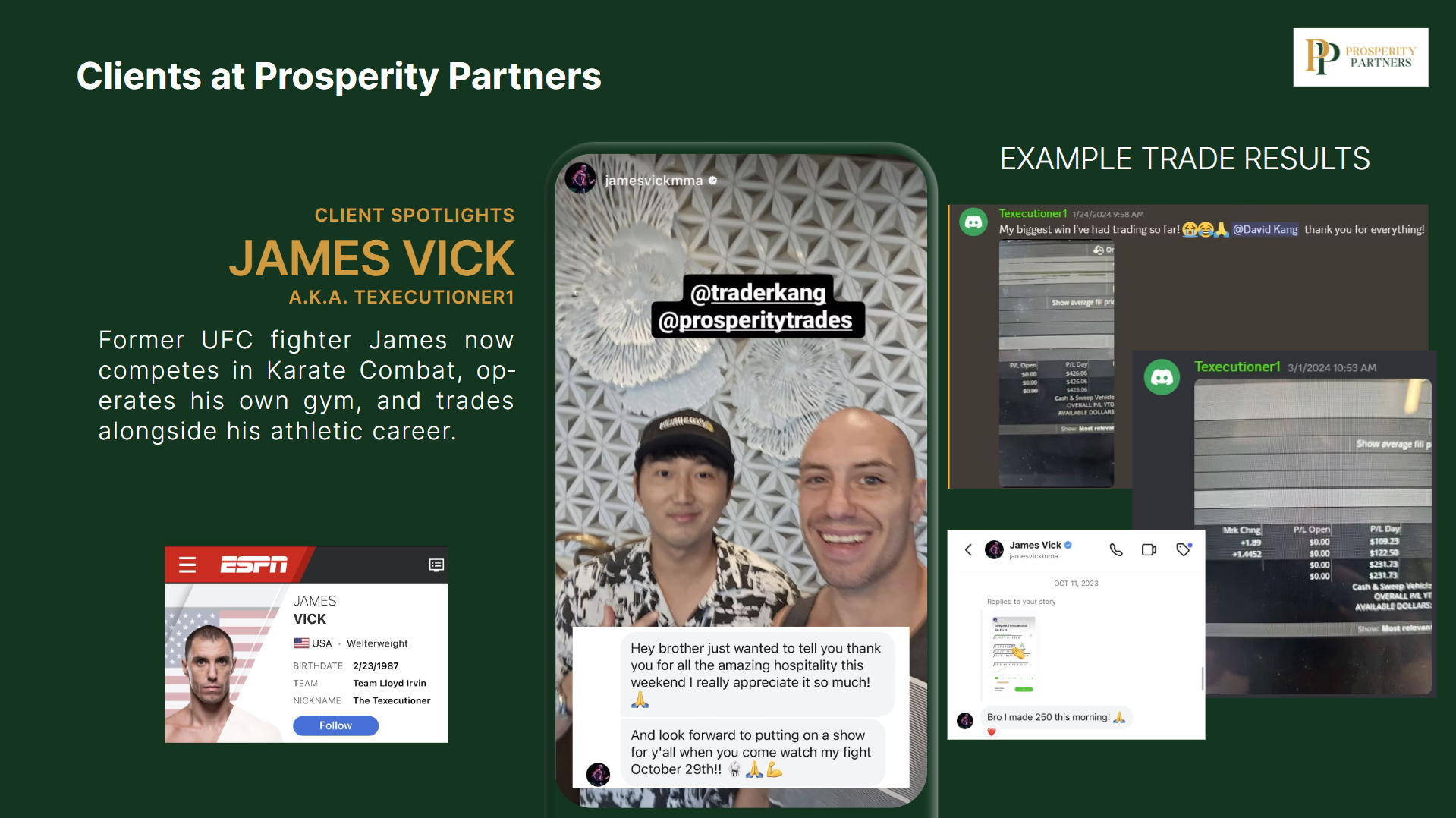Tap the @prosperitytrades mention sticker
Viewport: 1456px width, 818px height.
(x=756, y=320)
